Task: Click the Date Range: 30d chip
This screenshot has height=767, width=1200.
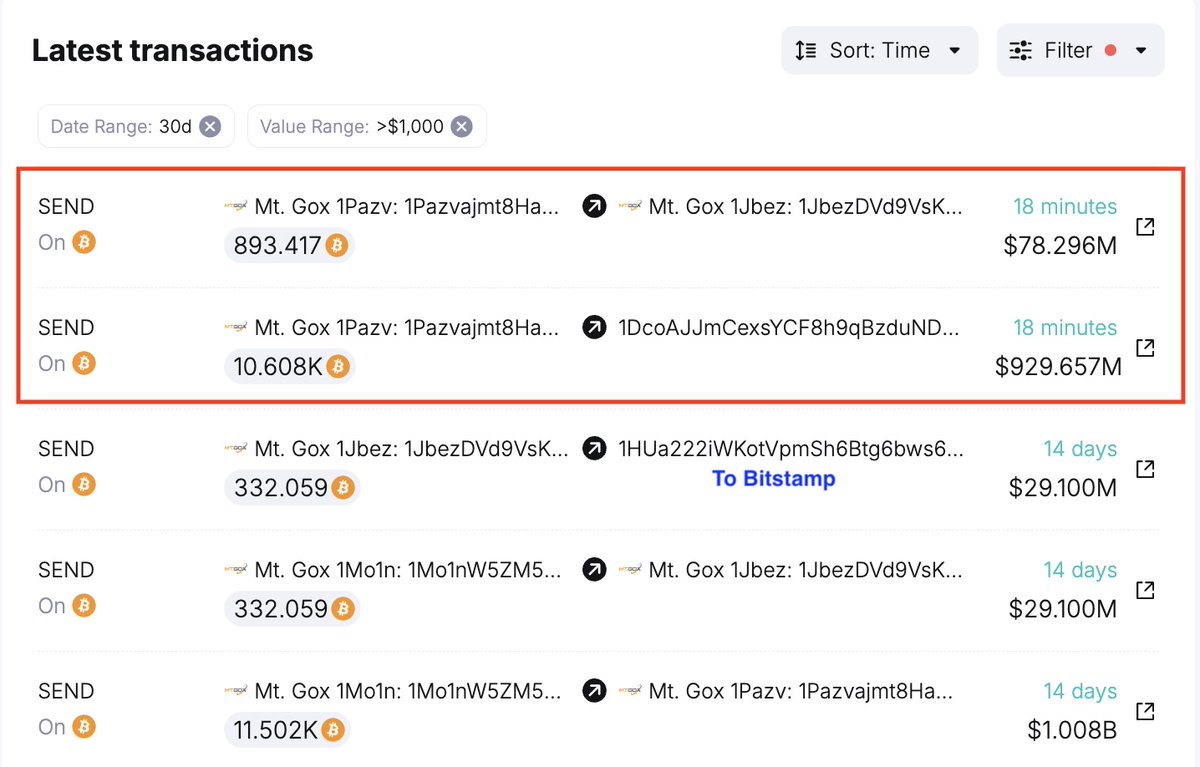Action: 121,127
